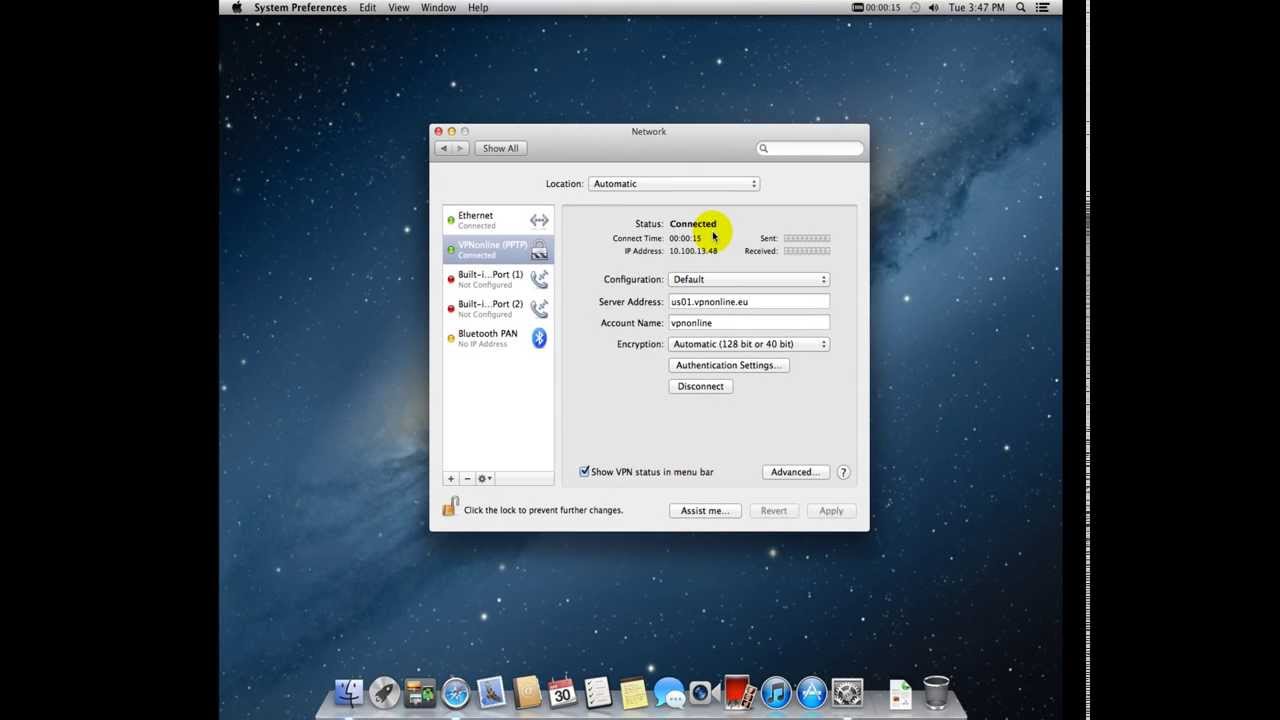Open Reminders checklist icon in dock

point(598,692)
